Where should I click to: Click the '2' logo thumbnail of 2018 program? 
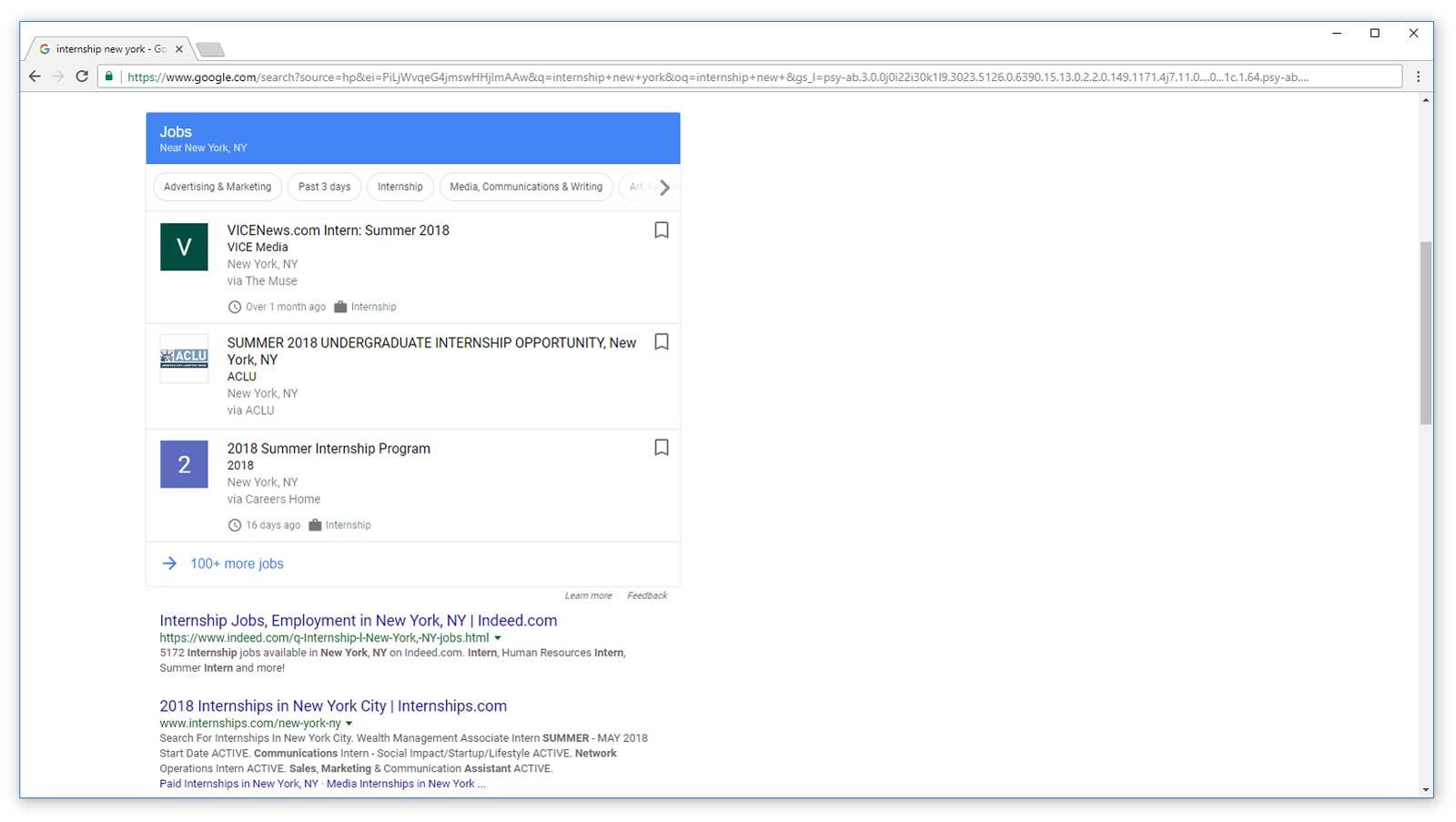pyautogui.click(x=184, y=464)
